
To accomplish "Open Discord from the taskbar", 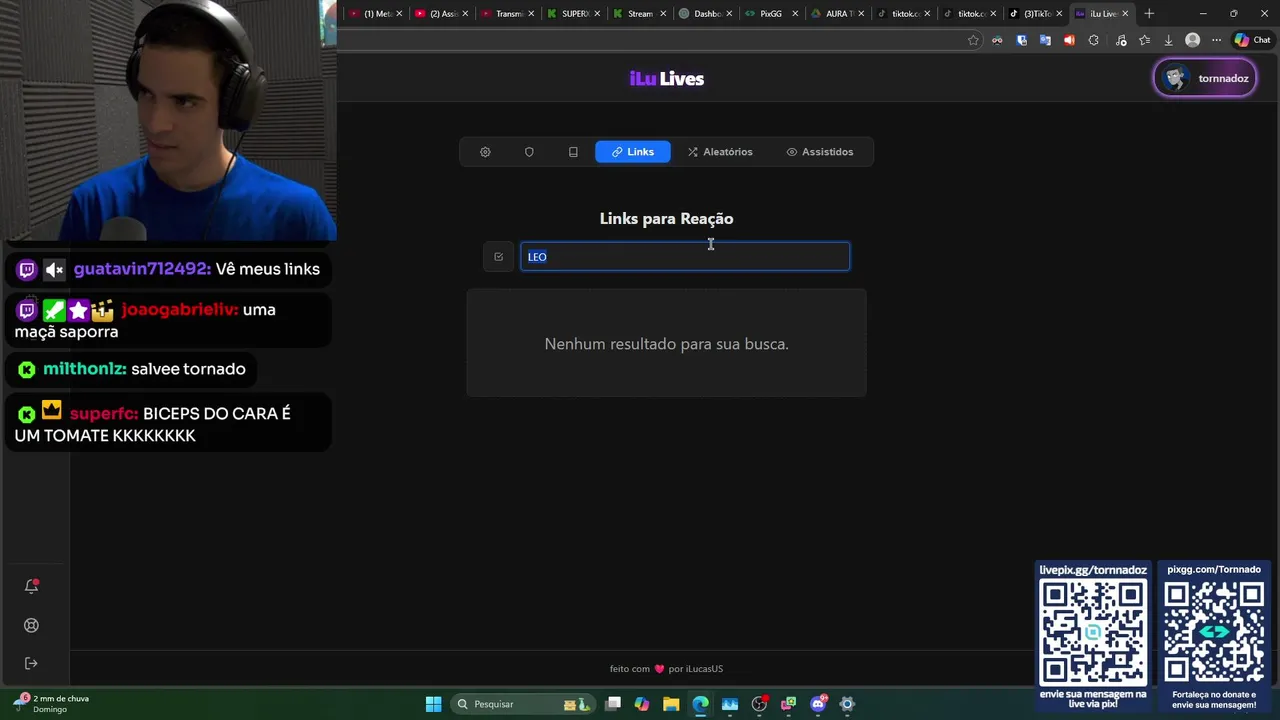I will (818, 704).
